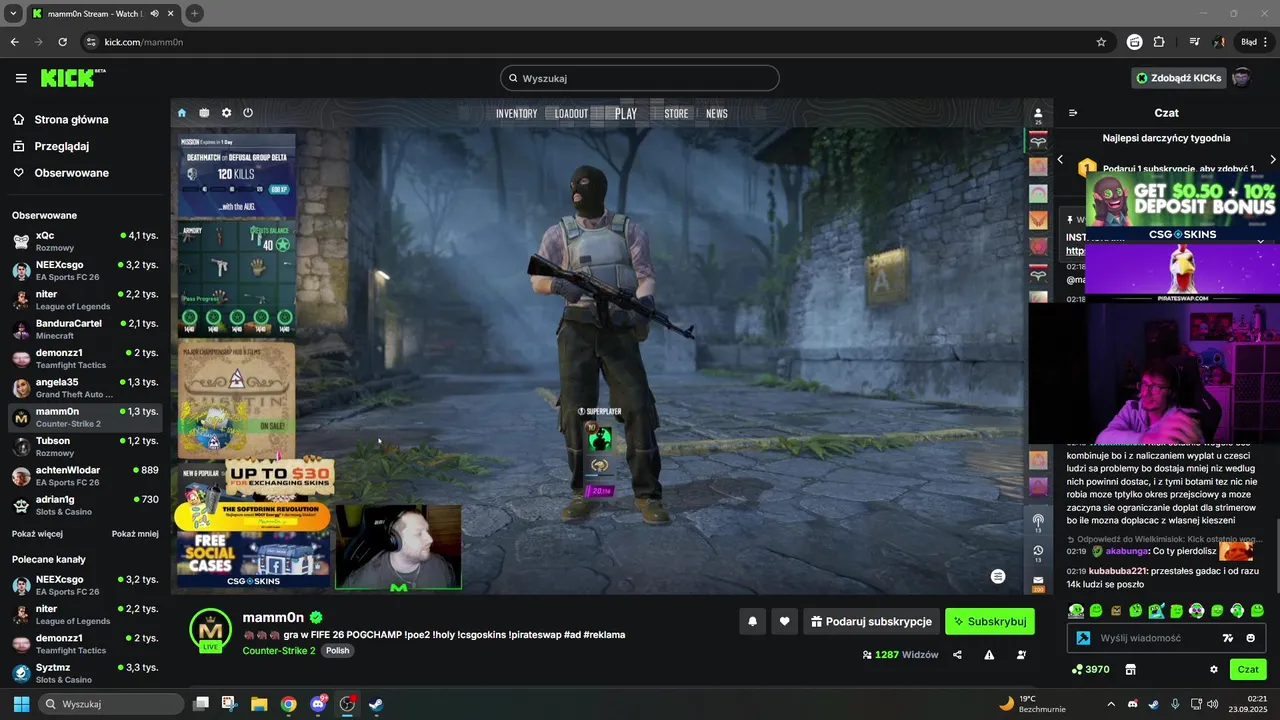Collapse chat panel arrow icon
Screen dimensions: 1280x720
pos(1073,113)
